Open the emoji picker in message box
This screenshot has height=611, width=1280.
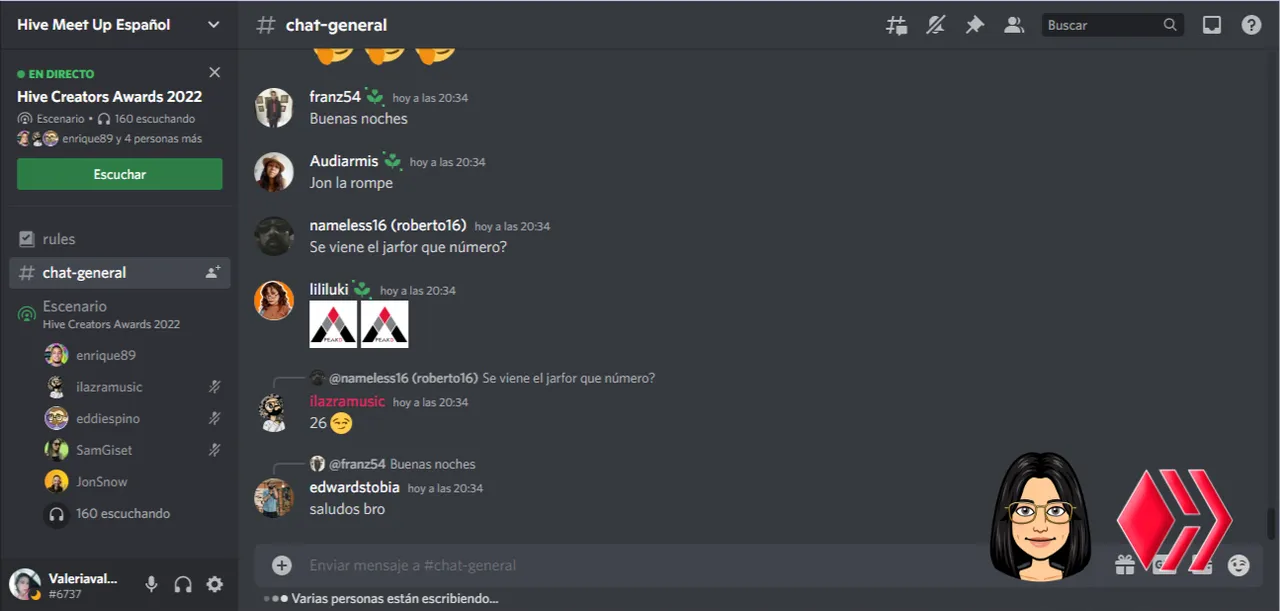1239,566
